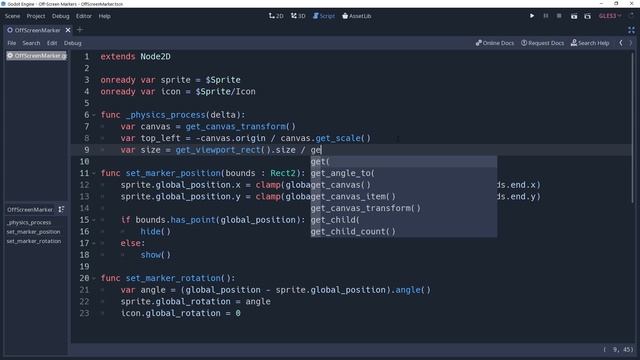Image resolution: width=640 pixels, height=360 pixels.
Task: Click the Godot Engine icon in title bar
Action: pos(4,4)
